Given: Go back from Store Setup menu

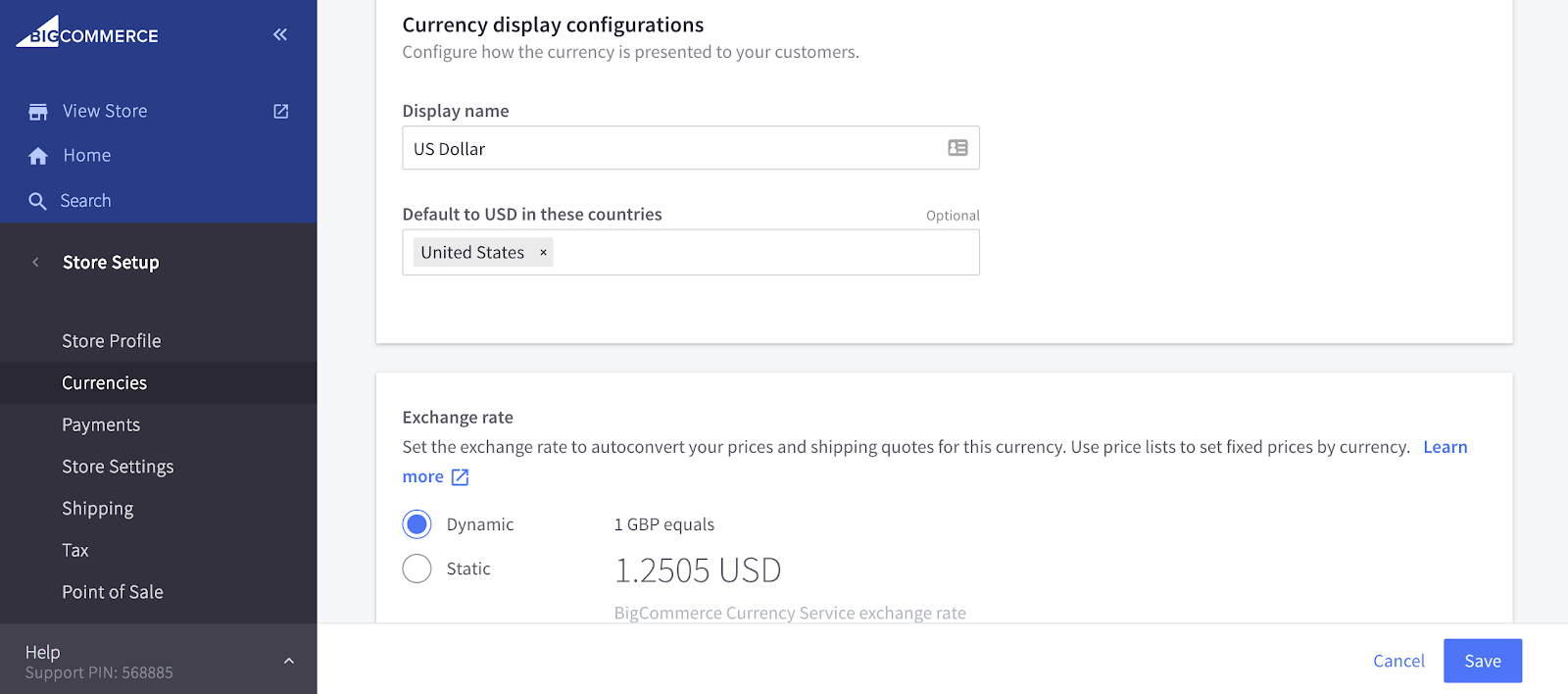Looking at the screenshot, I should click(36, 263).
